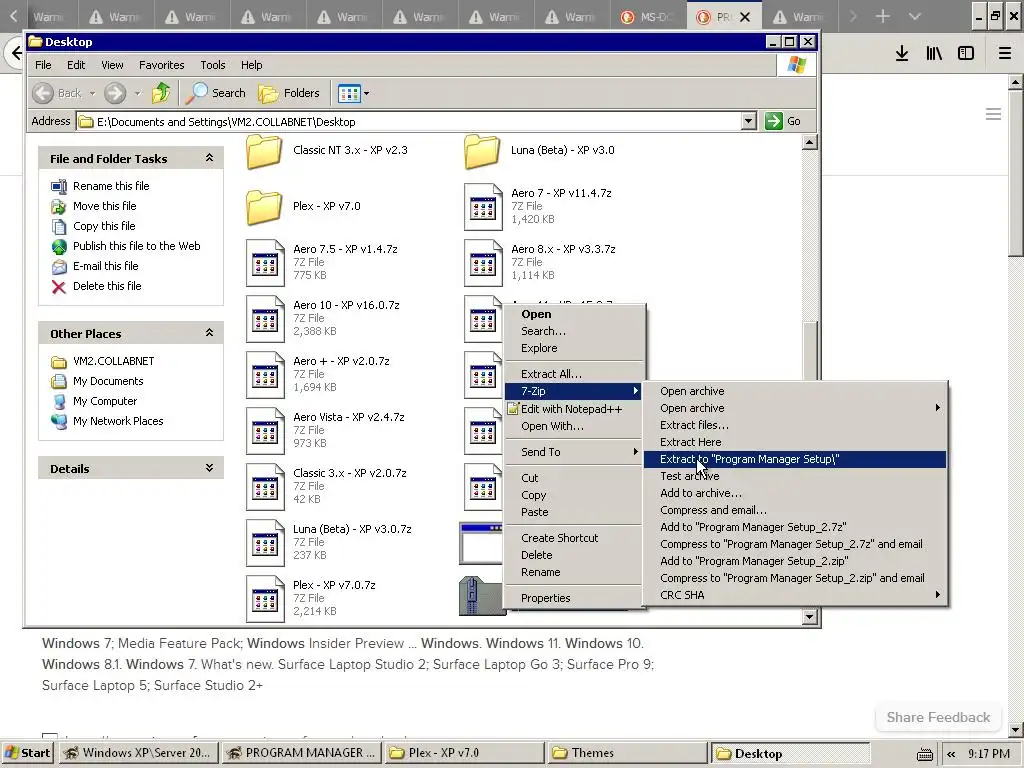Click the Back arrow in Explorer toolbar
This screenshot has height=768, width=1024.
pyautogui.click(x=43, y=93)
